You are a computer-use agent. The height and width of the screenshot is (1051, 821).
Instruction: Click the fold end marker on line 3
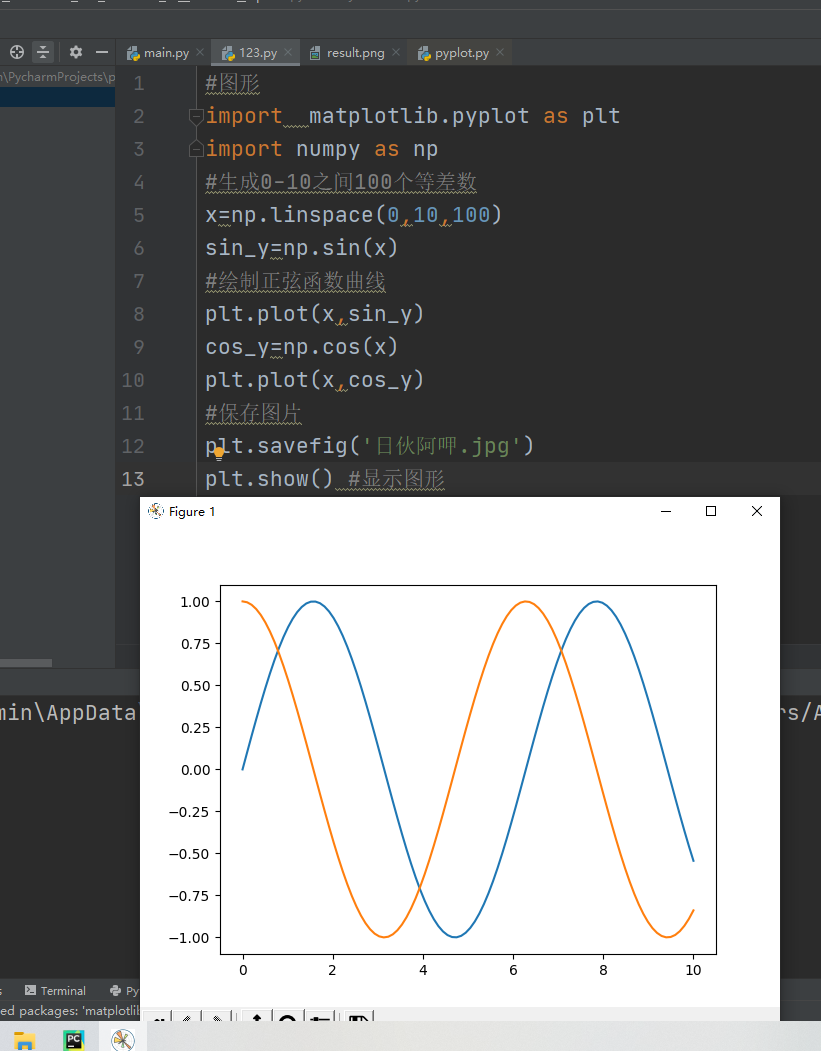click(x=196, y=149)
